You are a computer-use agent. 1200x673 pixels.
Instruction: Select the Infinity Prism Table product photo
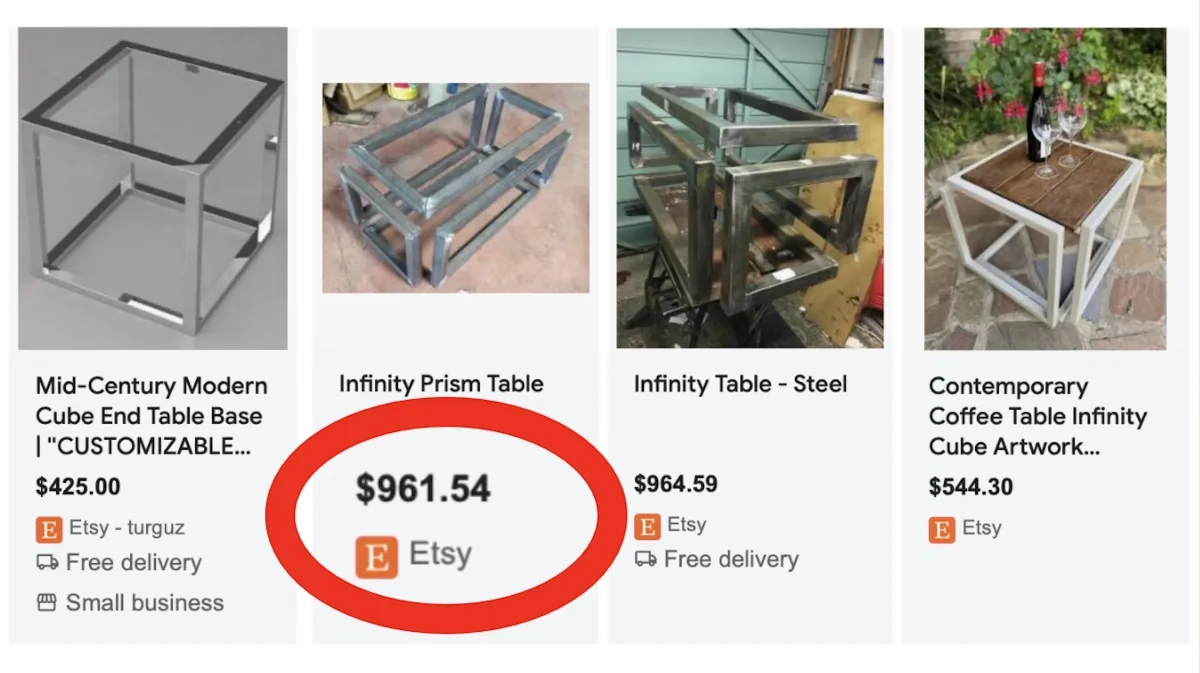coord(455,188)
